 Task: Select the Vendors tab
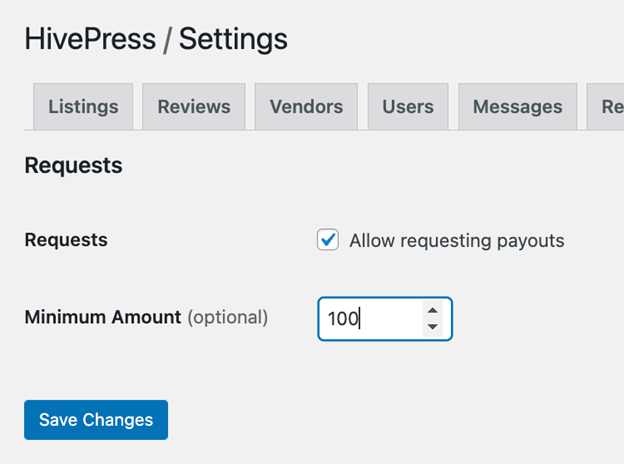(x=306, y=107)
